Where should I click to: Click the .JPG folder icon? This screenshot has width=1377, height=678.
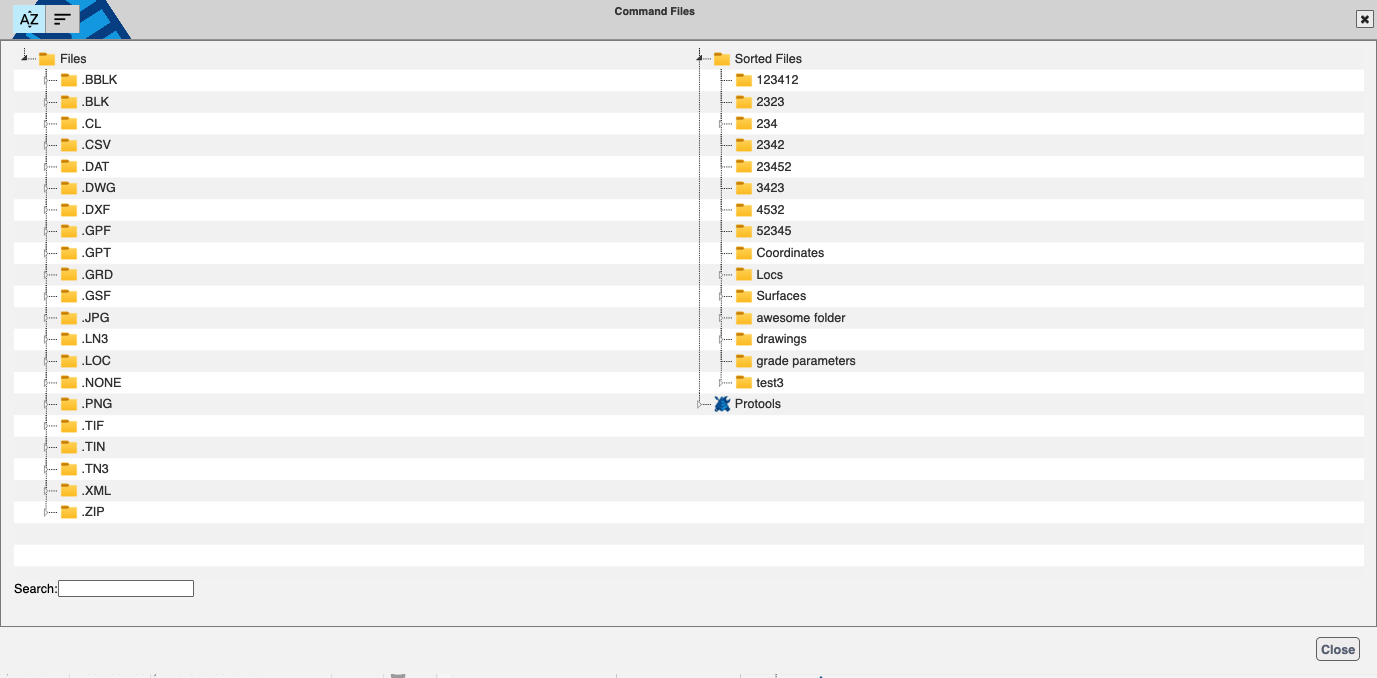click(x=69, y=318)
